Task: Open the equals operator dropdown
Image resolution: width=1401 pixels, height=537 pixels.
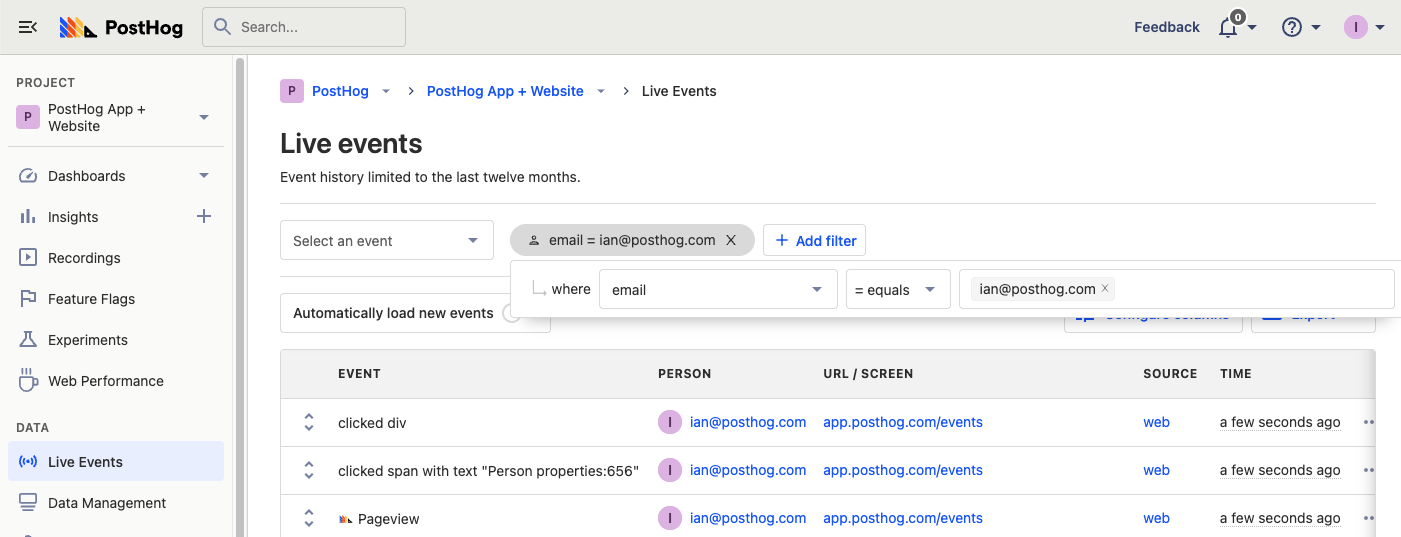Action: [x=897, y=289]
